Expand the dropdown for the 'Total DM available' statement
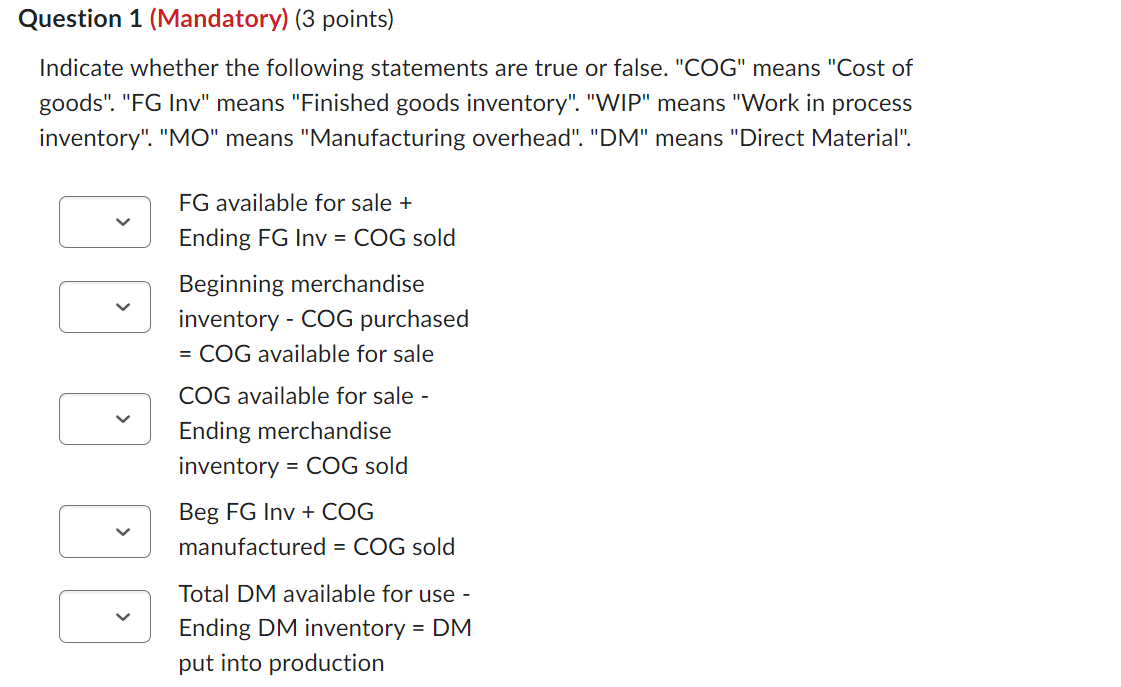This screenshot has height=687, width=1121. coord(104,616)
